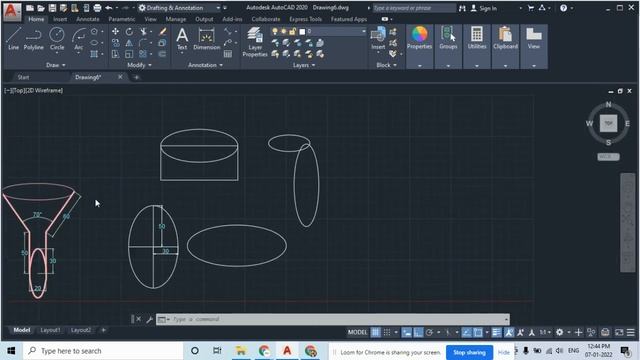Click the Plot (print) icon
640x360 pixels.
[x=97, y=8]
